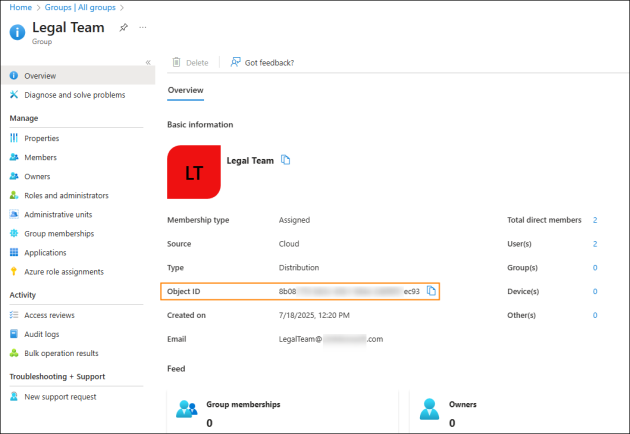630x434 pixels.
Task: Select the Overview tab
Action: (x=186, y=90)
